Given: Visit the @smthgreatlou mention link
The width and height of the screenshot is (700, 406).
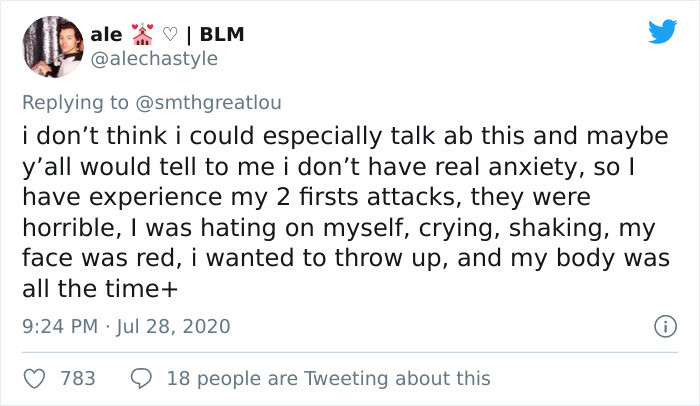Looking at the screenshot, I should 208,103.
